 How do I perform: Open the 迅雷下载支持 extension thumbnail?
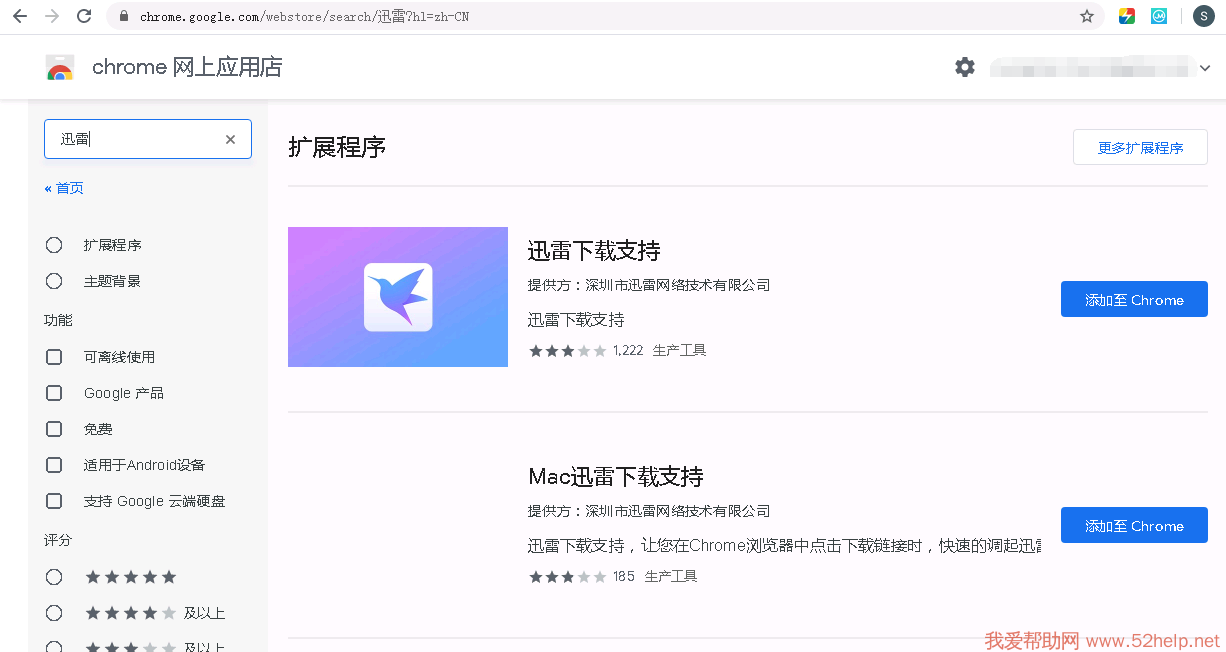coord(398,297)
